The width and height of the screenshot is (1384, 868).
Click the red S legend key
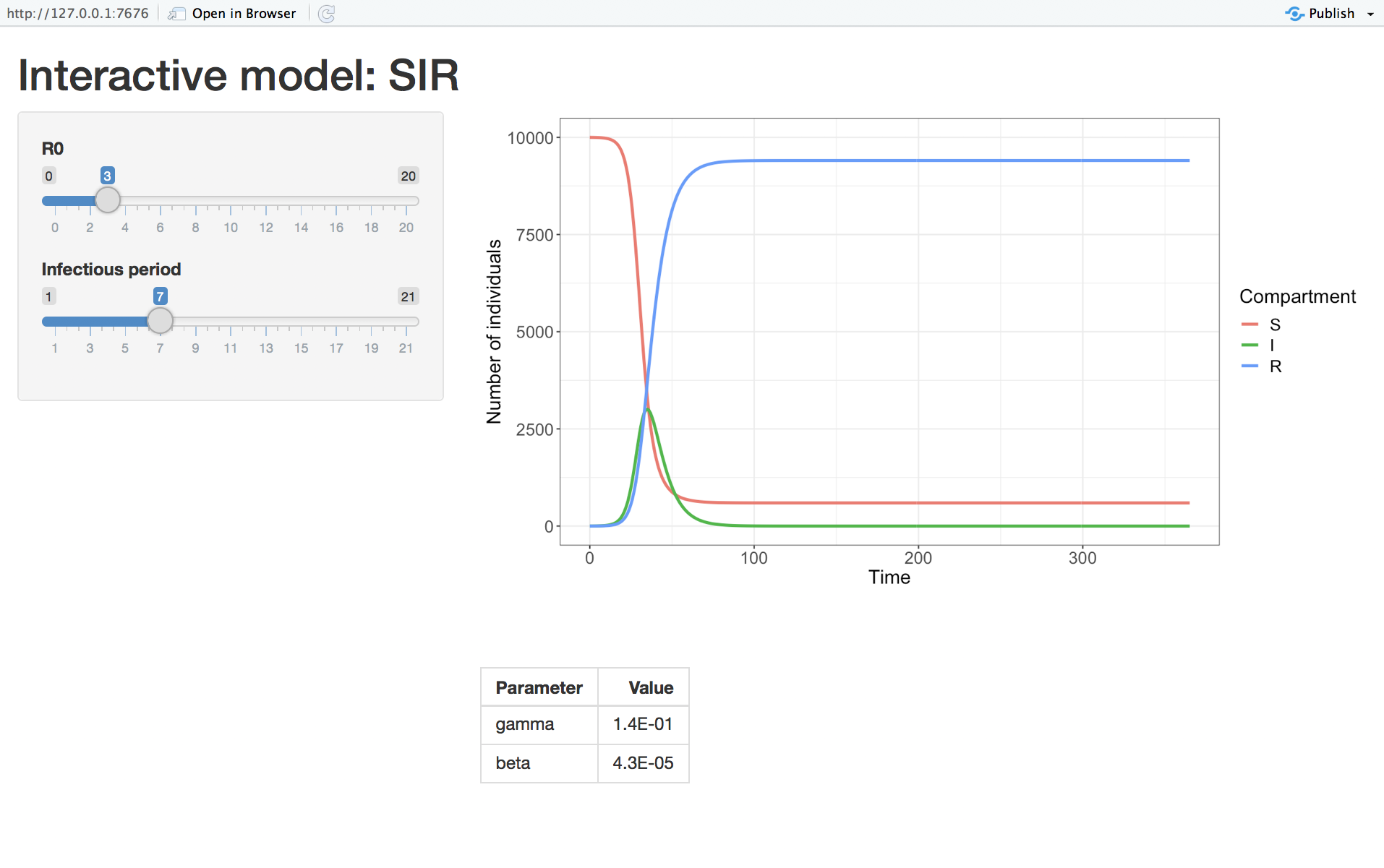coord(1250,325)
